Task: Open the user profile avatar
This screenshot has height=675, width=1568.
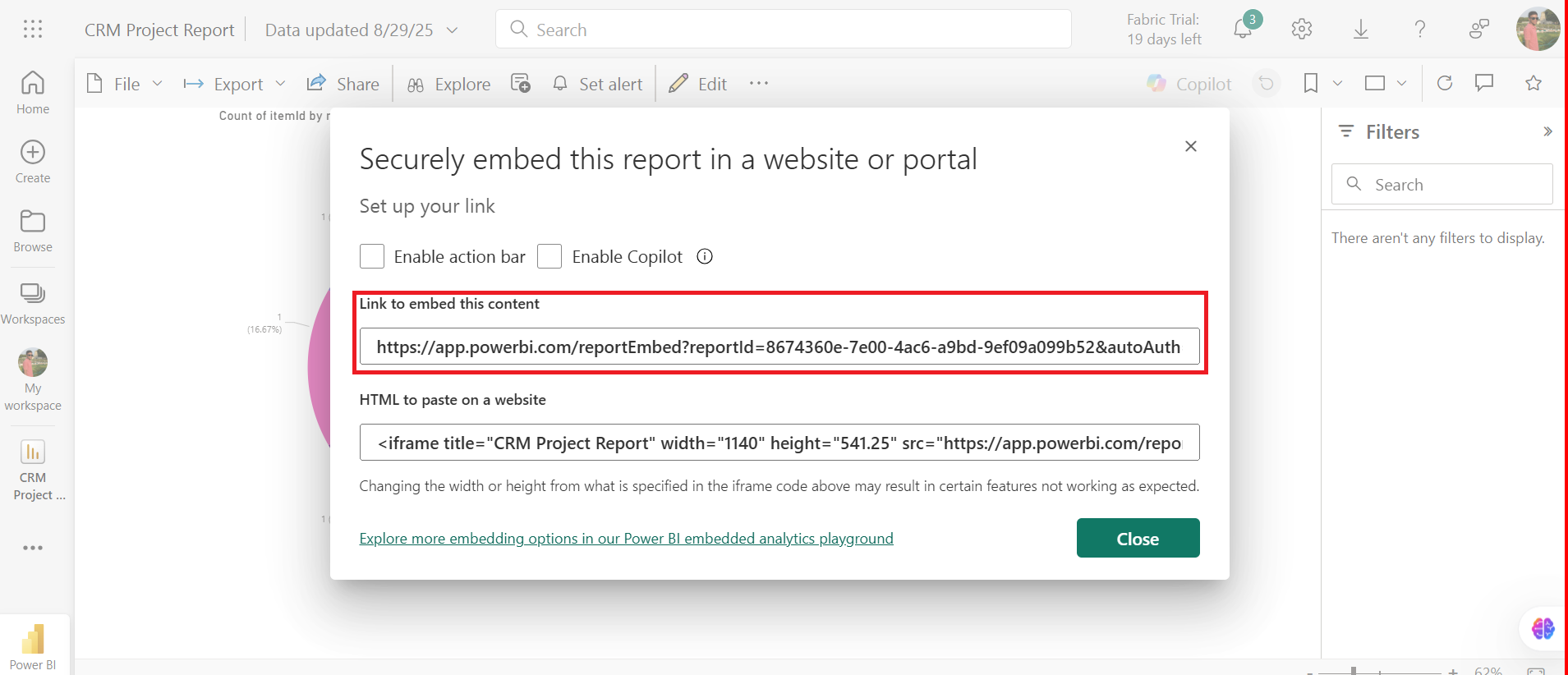Action: (x=1538, y=30)
